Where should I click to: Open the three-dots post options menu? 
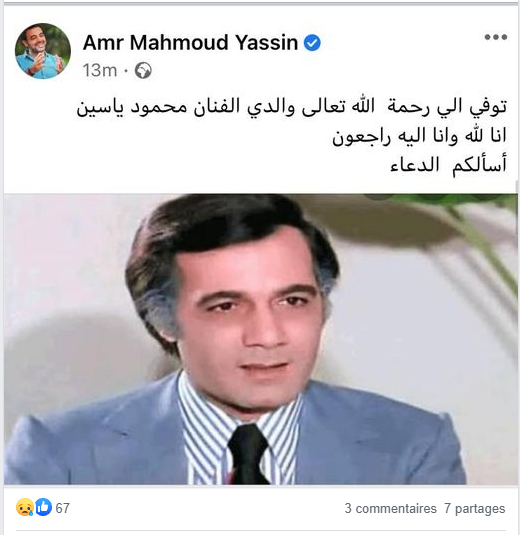496,37
